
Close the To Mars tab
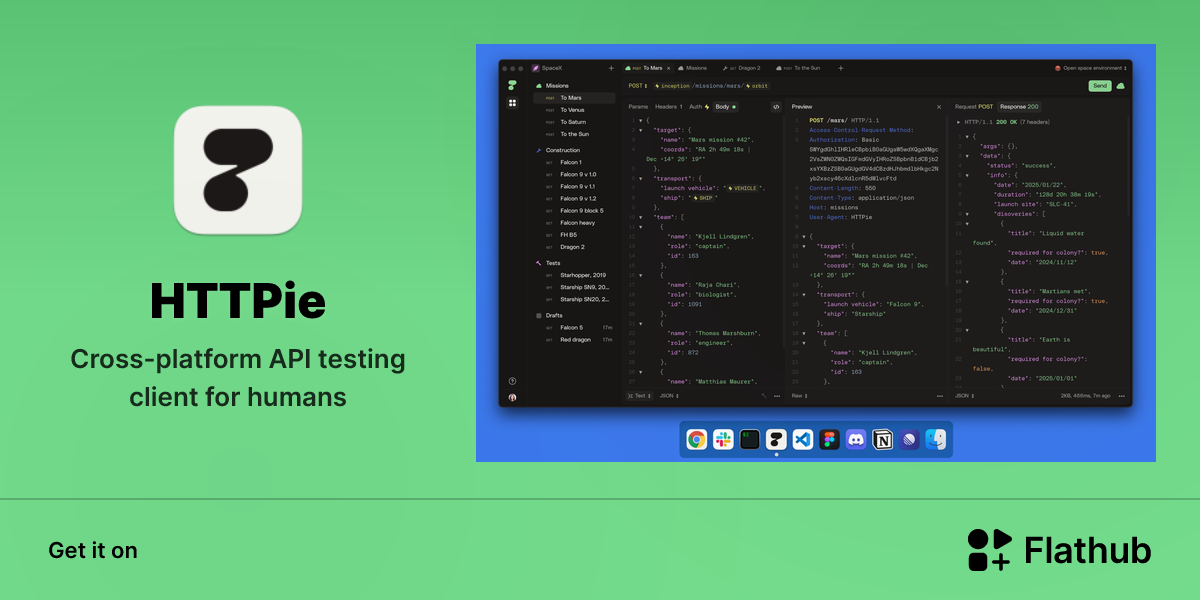[669, 68]
